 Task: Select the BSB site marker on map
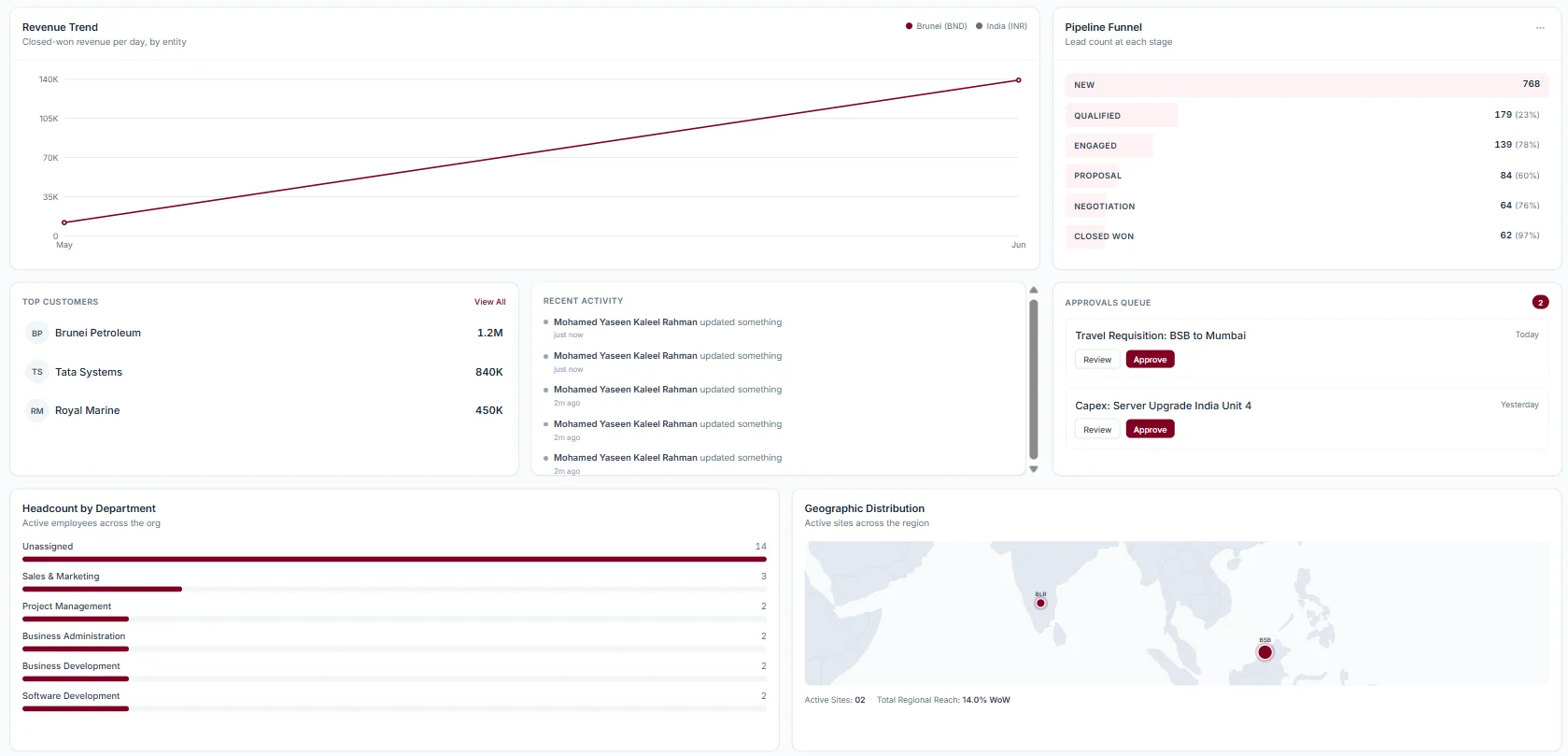tap(1264, 652)
